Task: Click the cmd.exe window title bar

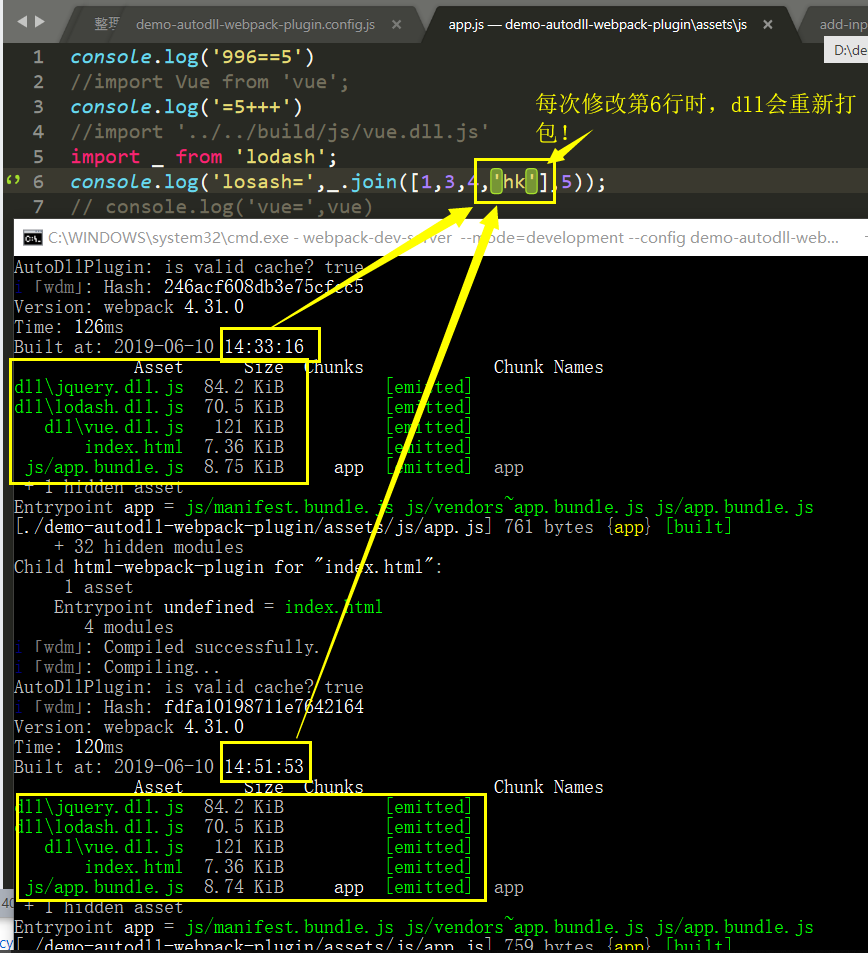Action: coord(441,238)
